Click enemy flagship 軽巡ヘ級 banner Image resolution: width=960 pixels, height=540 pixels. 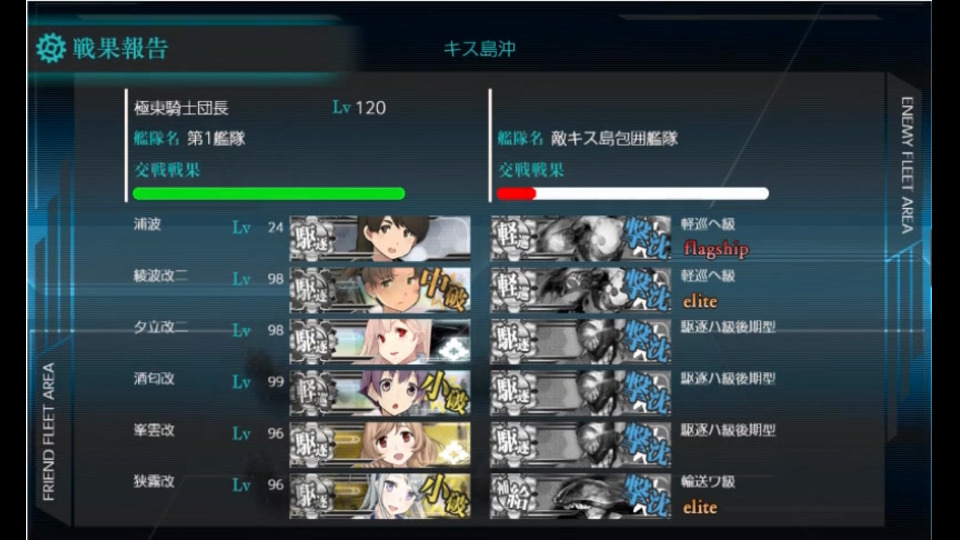[x=580, y=238]
